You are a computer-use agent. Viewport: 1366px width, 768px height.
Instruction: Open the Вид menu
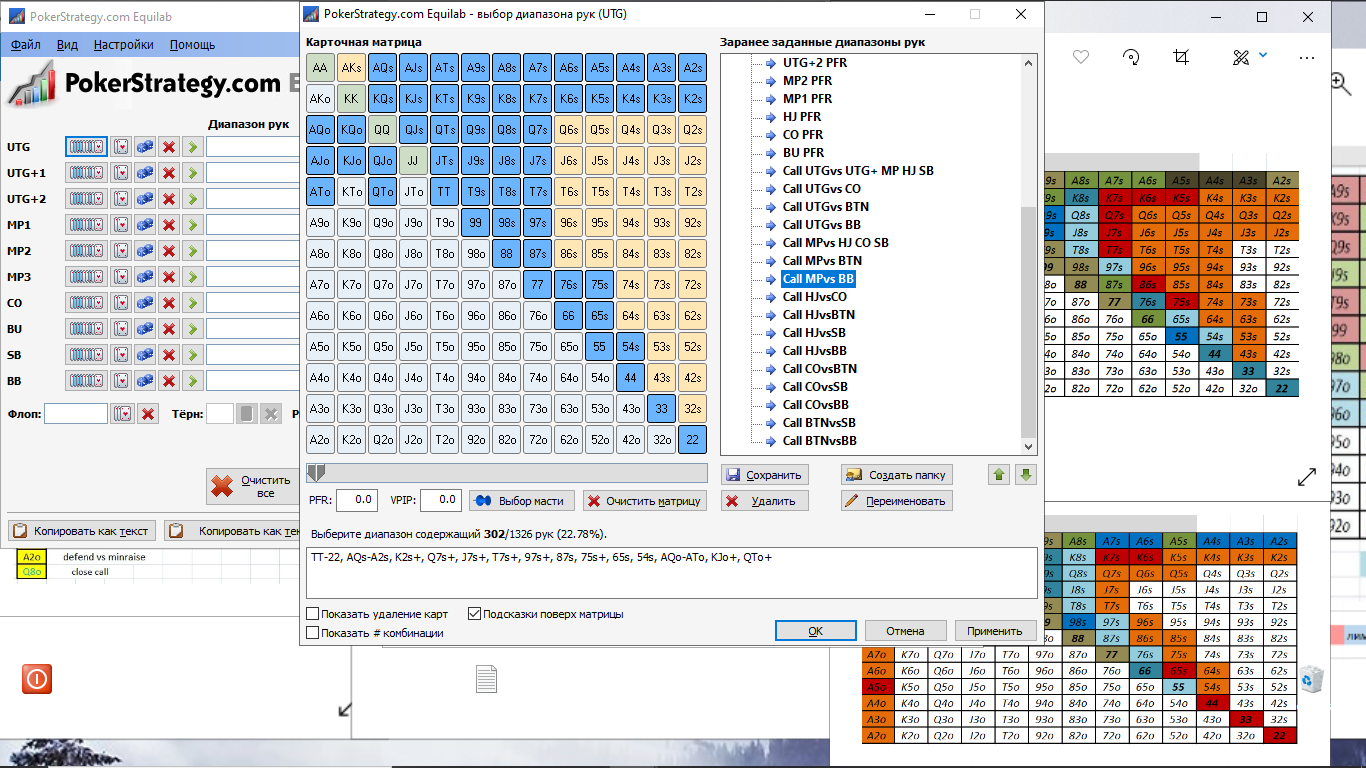(67, 45)
